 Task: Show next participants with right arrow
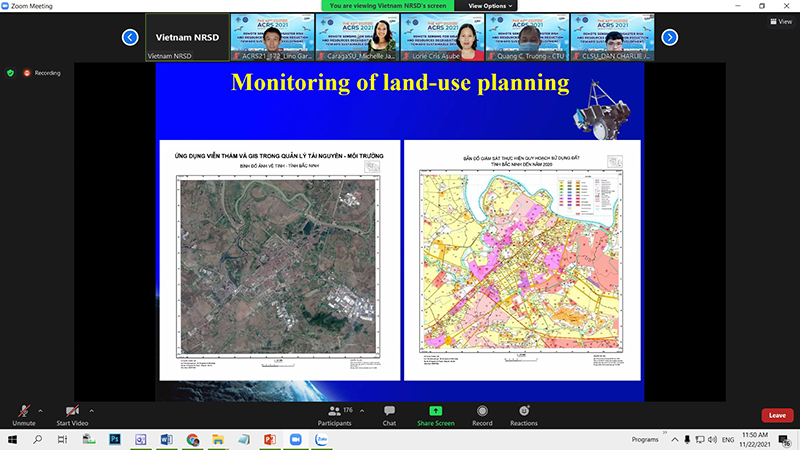click(669, 37)
